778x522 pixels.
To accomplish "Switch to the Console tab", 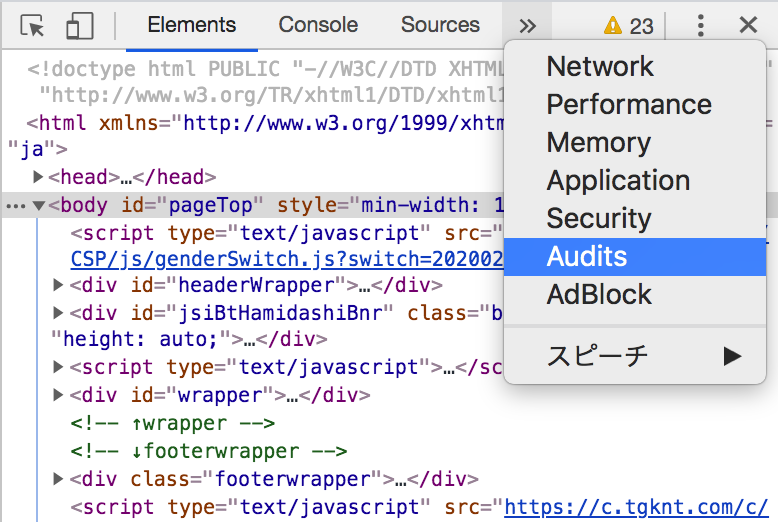I will [318, 25].
